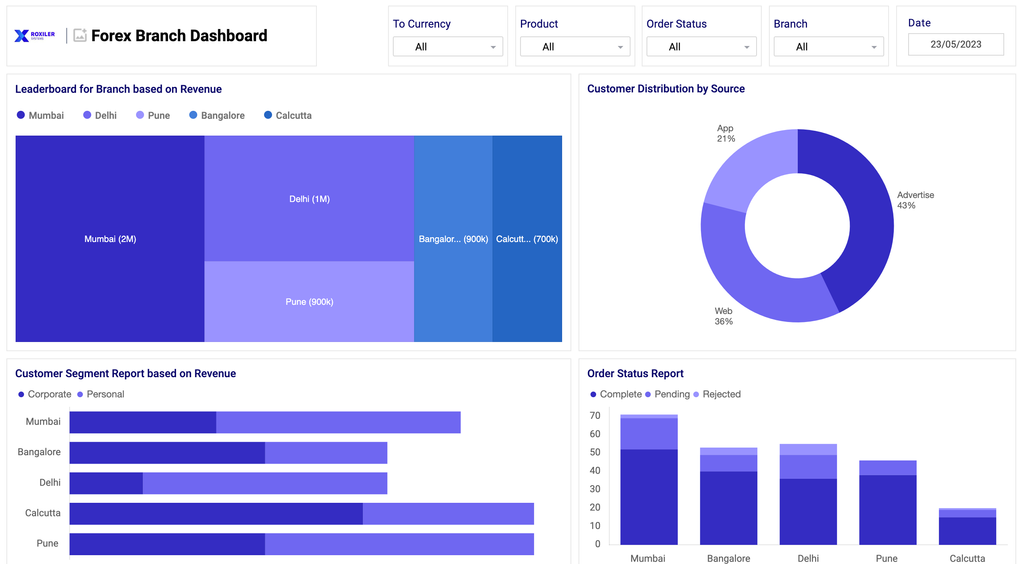Screen dimensions: 1021x564
Task: Toggle the Pune legend dot in Leaderboard
Action: 140,116
